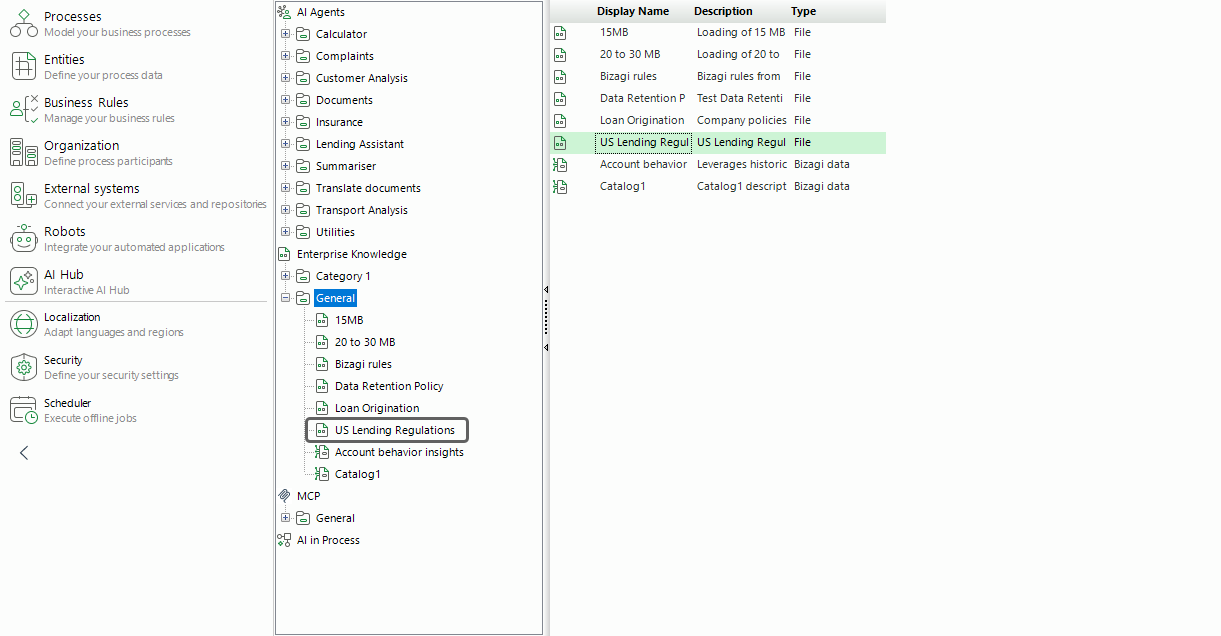Click the Catalog1 tree node icon
This screenshot has height=636, width=1221.
322,474
